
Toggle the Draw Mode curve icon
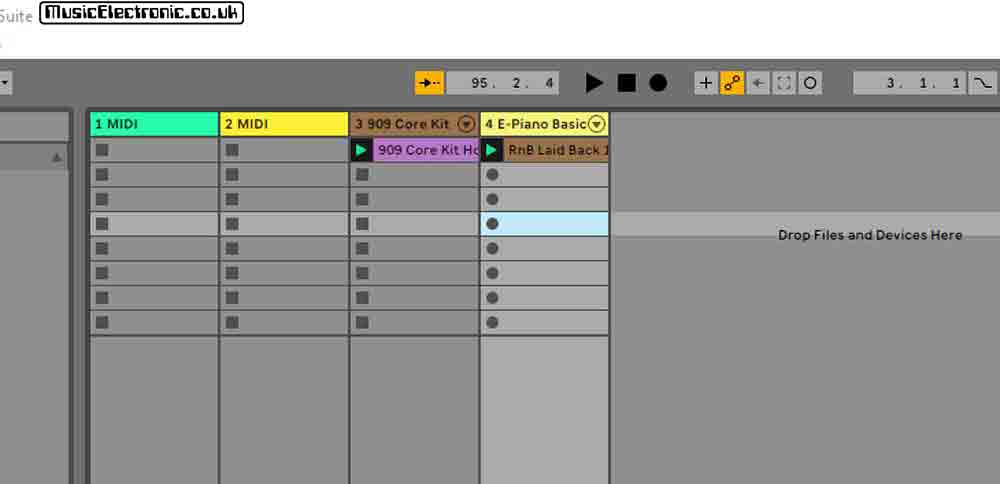(x=983, y=83)
